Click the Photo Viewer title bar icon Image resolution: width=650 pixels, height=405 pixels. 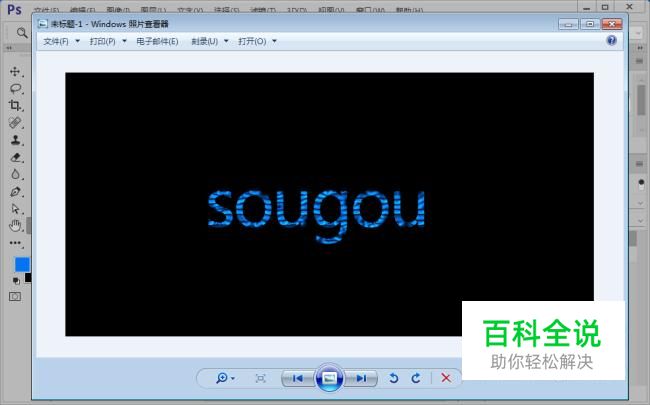[x=43, y=24]
